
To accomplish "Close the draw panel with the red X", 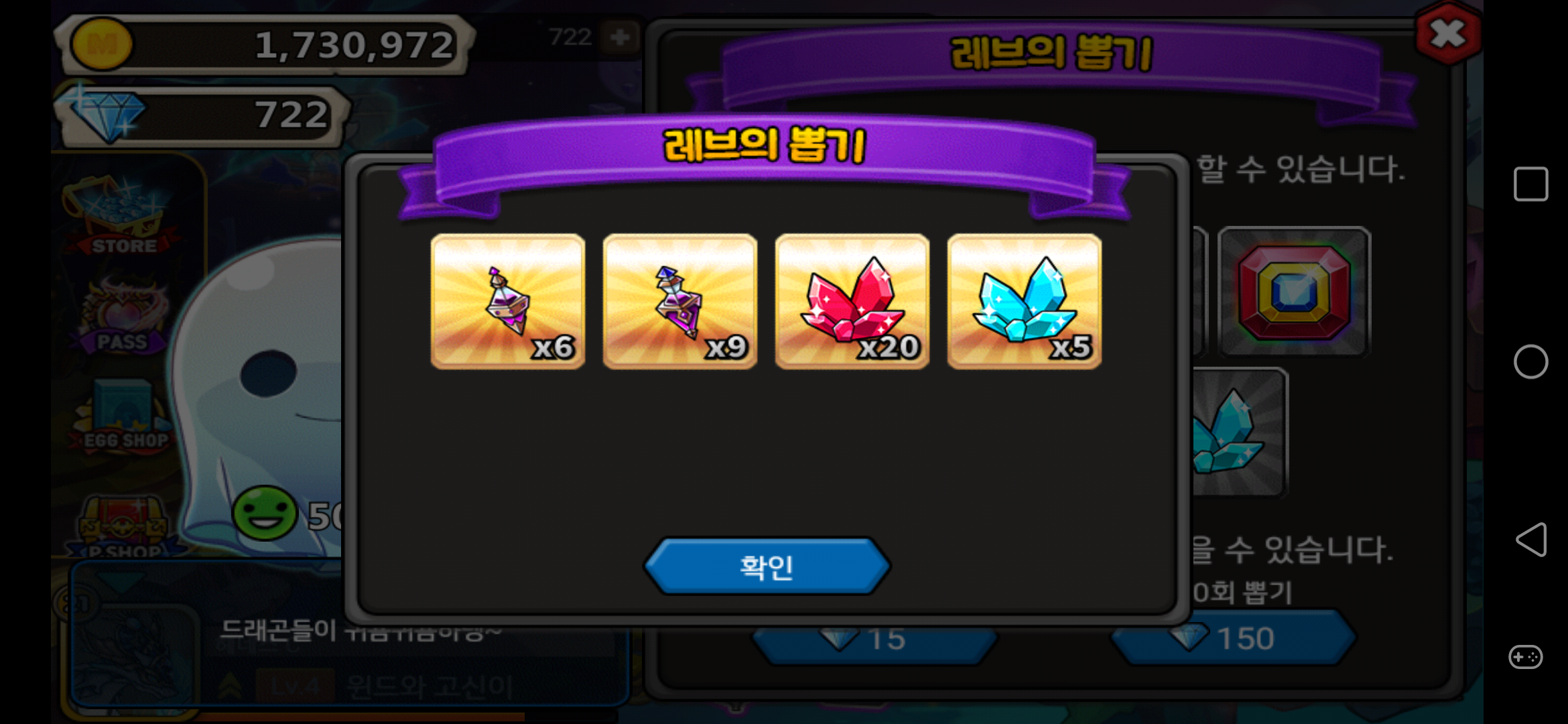I will point(1448,34).
